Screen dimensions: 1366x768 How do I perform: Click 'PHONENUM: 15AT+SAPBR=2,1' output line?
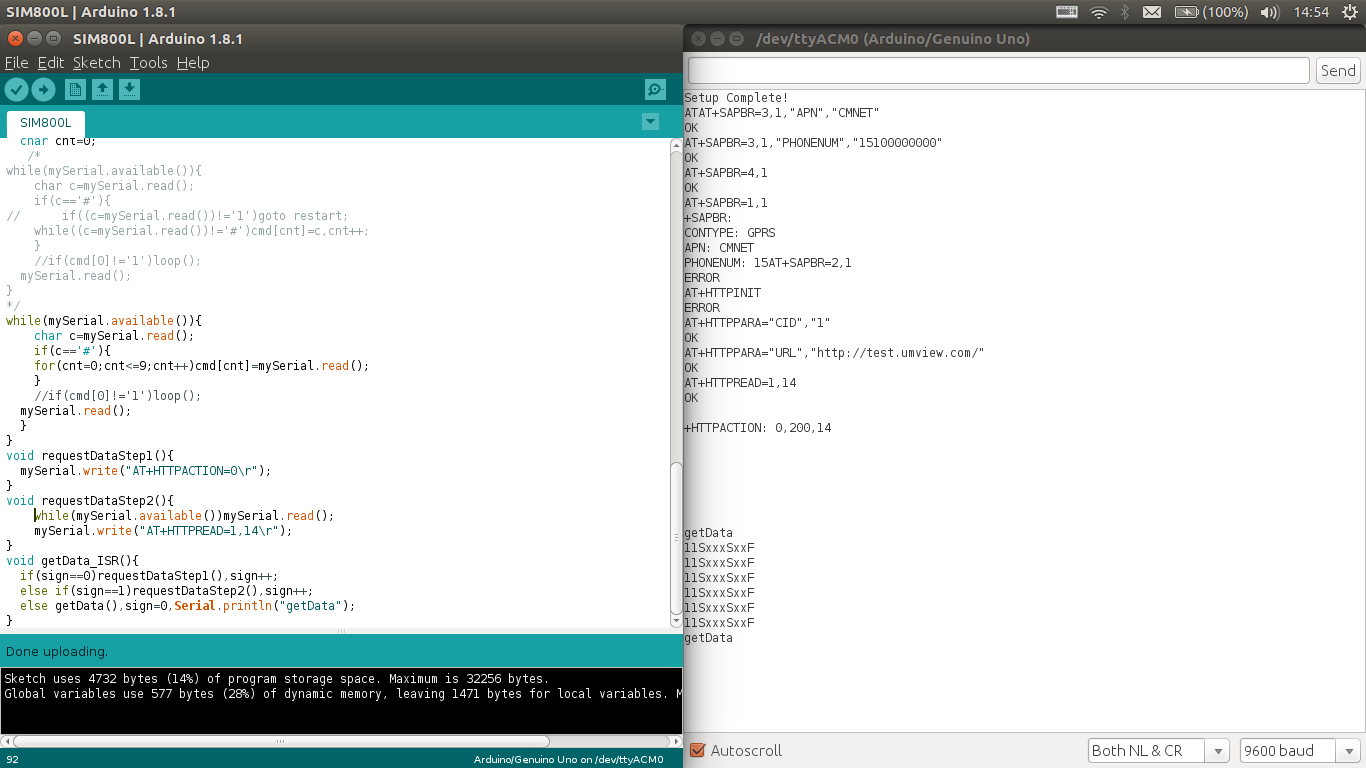(768, 263)
